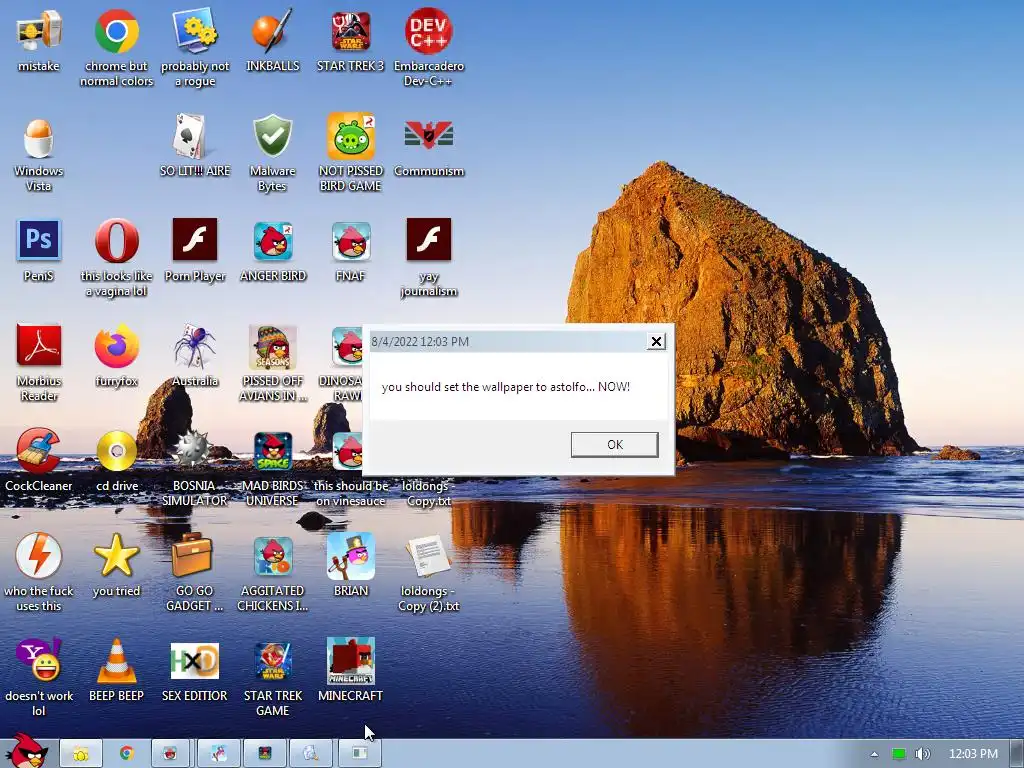This screenshot has height=768, width=1024.
Task: Select the STAR TREK 3 icon
Action: (351, 40)
